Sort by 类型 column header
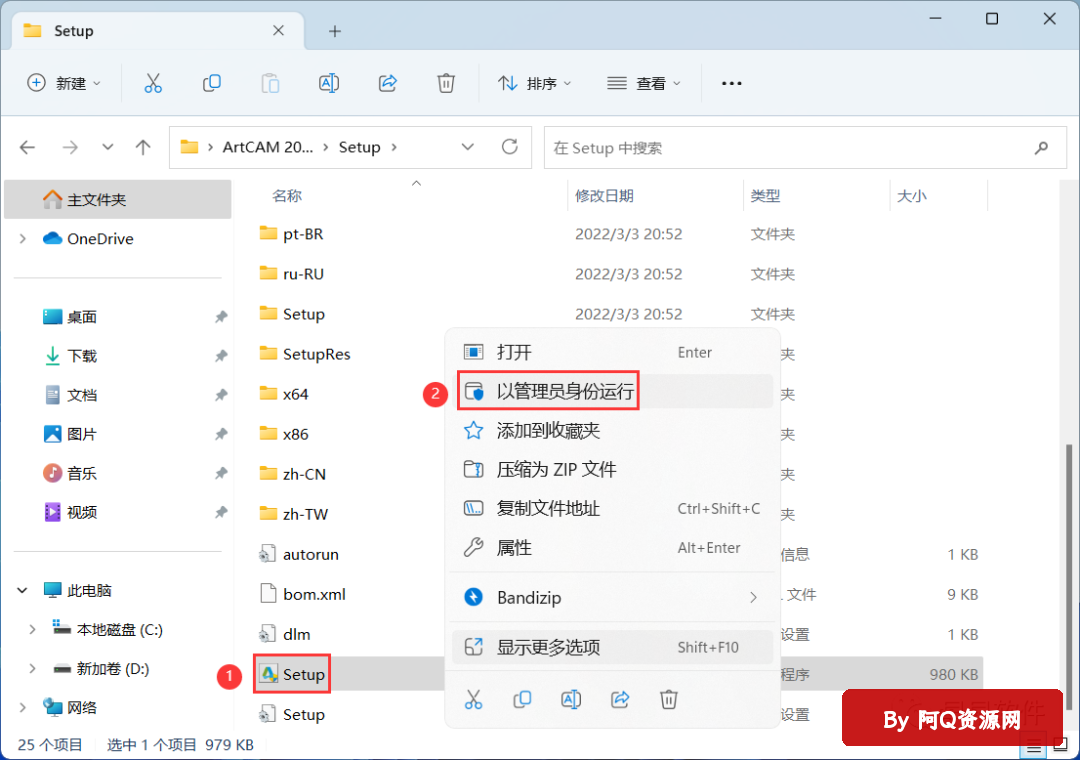This screenshot has width=1080, height=760. click(x=765, y=196)
